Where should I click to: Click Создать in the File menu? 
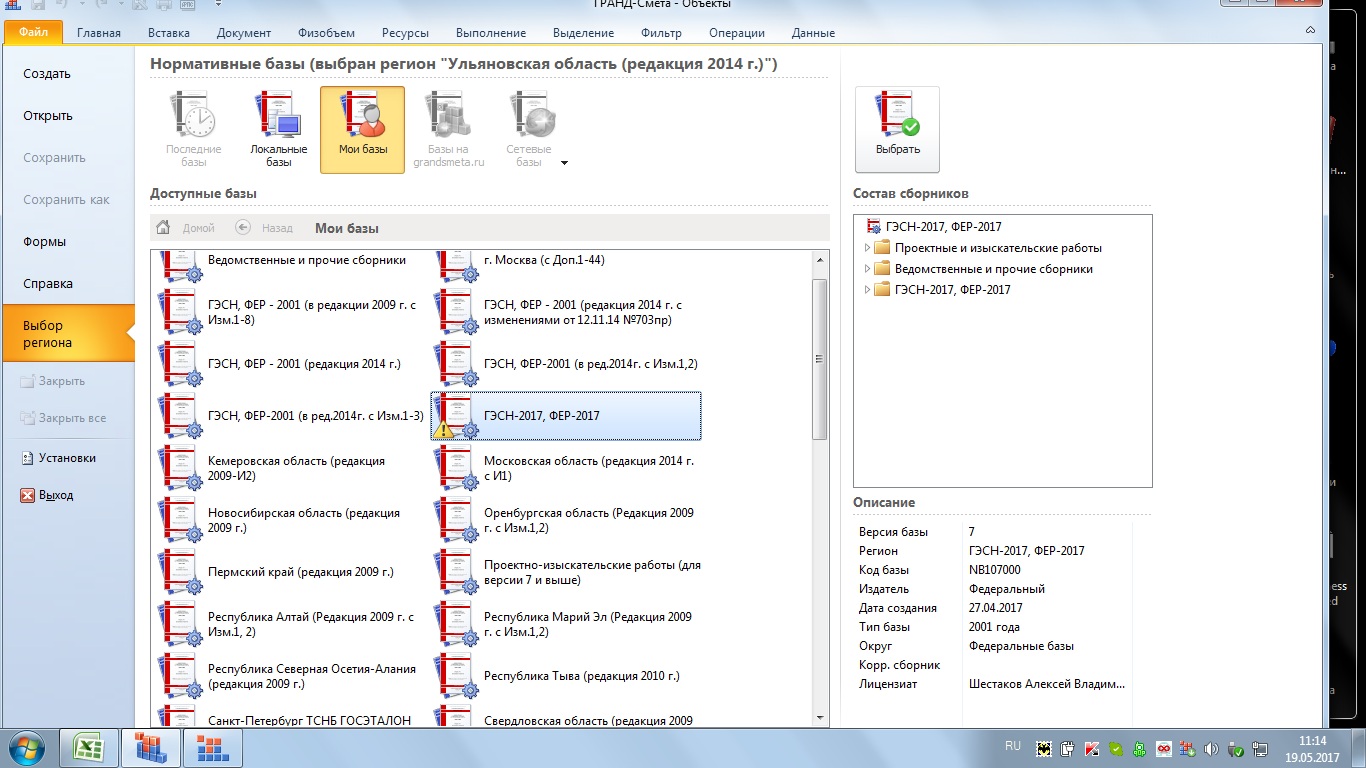pos(67,74)
